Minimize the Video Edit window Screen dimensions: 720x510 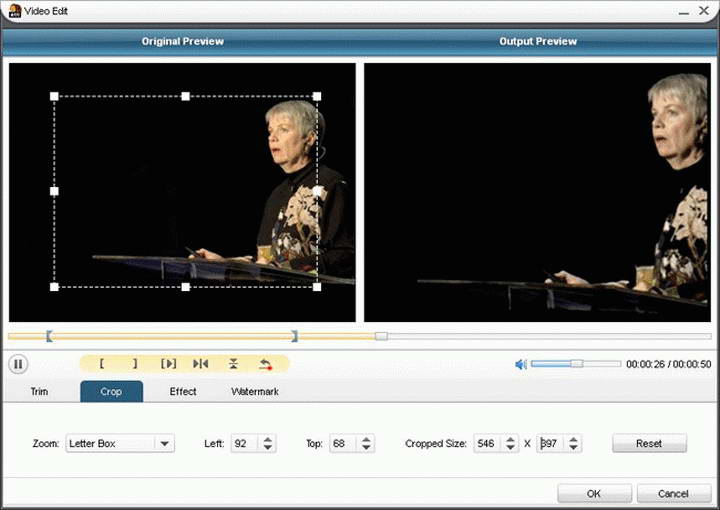click(x=684, y=11)
